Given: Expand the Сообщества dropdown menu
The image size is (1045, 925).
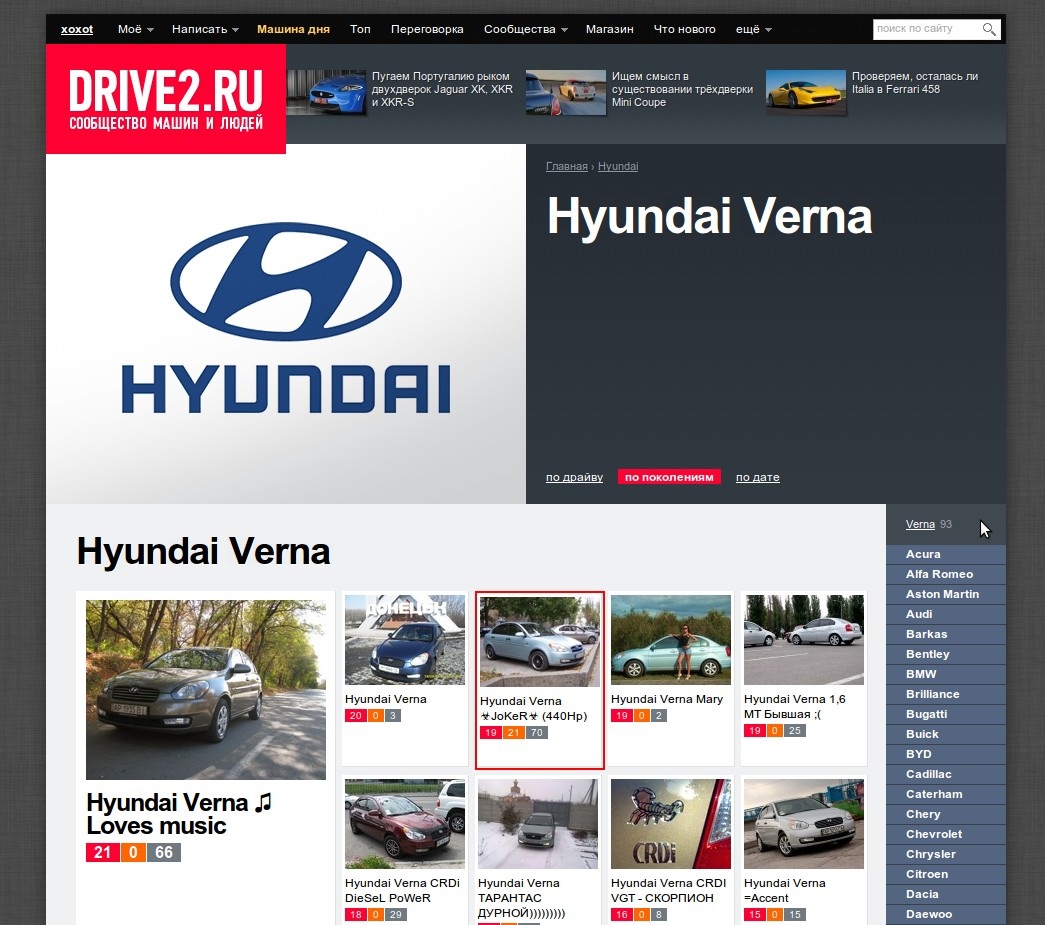Looking at the screenshot, I should (525, 29).
